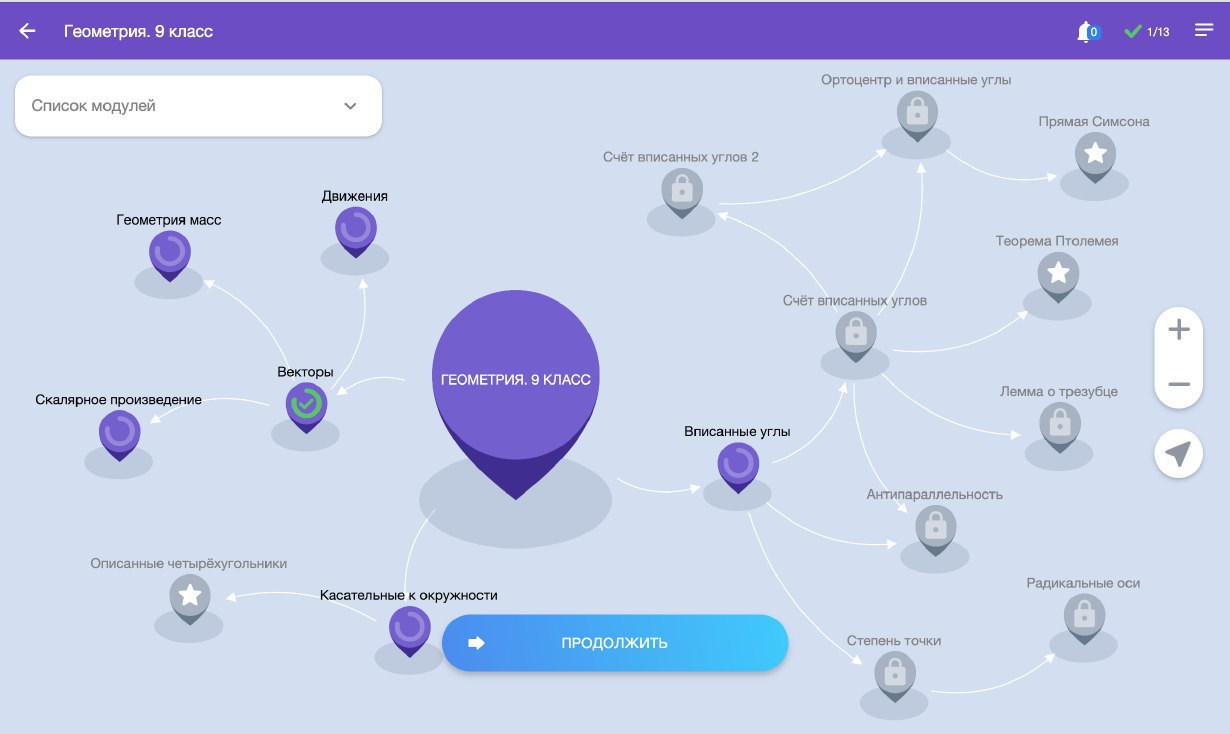Click the Антипараллельность label
This screenshot has height=734, width=1230.
tap(935, 495)
